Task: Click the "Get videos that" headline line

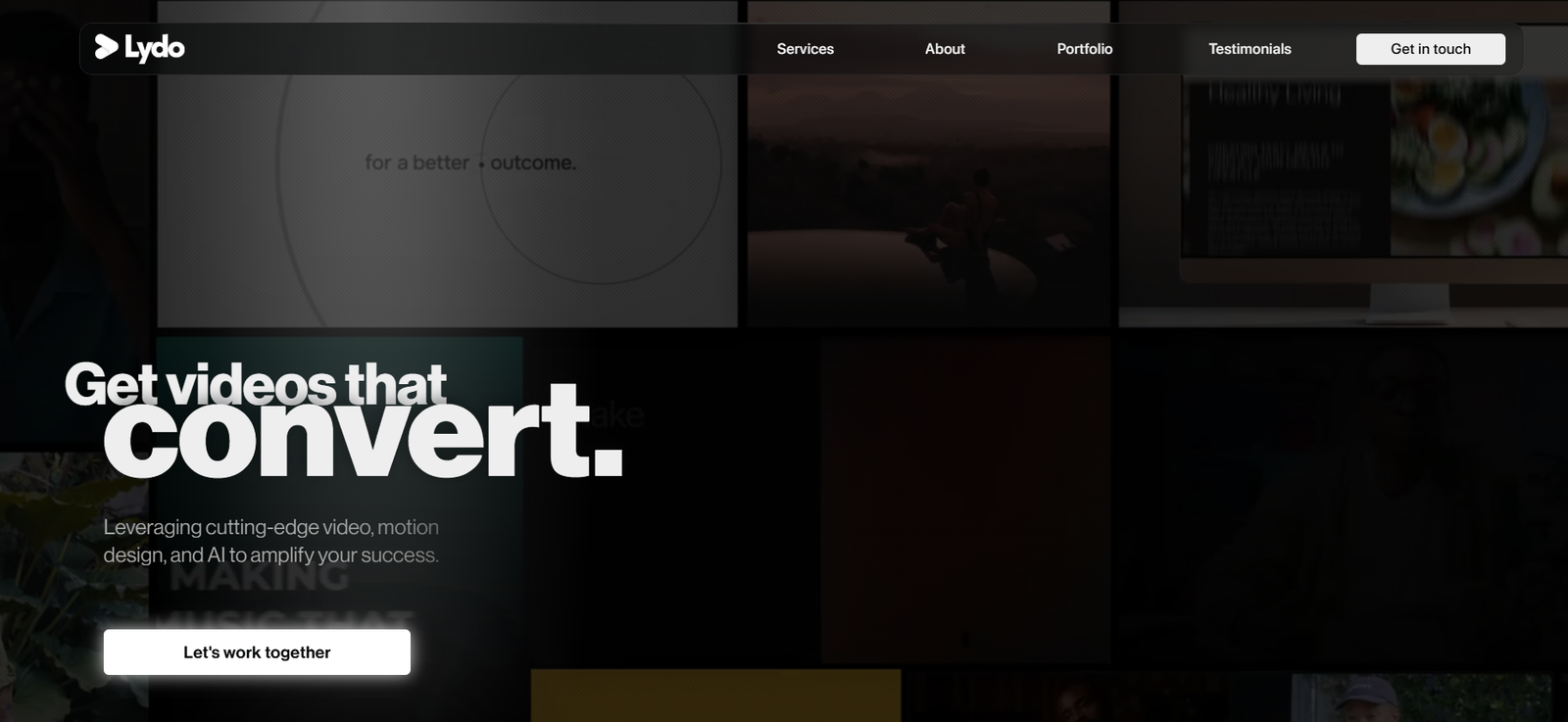Action: coord(255,383)
